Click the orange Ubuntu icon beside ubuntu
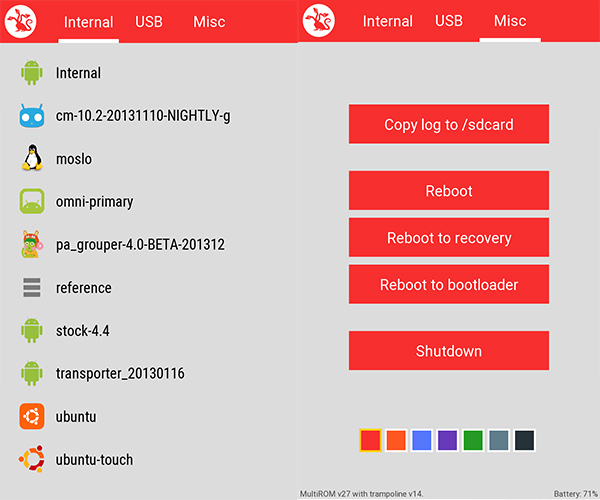This screenshot has width=600, height=500. (32, 416)
